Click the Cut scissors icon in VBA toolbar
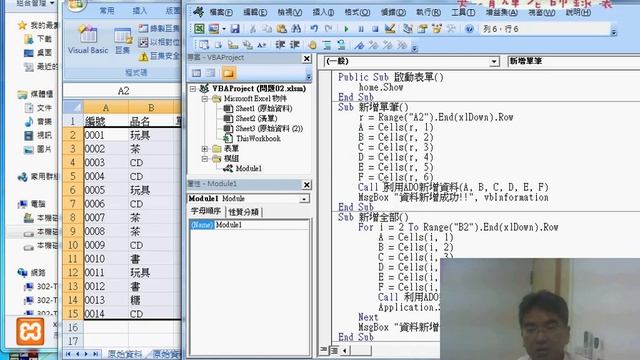 (253, 29)
